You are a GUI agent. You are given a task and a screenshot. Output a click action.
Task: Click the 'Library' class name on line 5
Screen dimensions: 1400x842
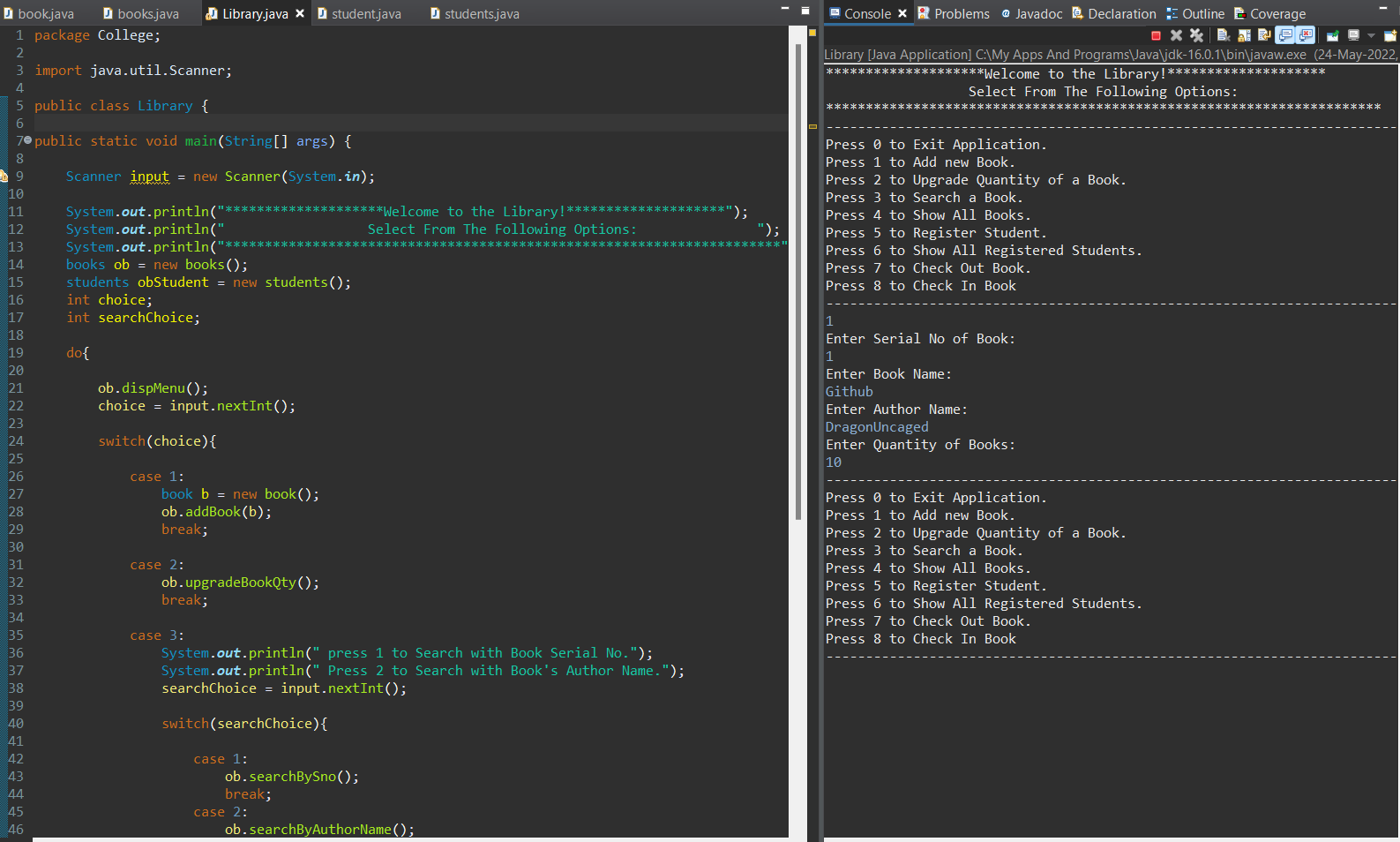point(165,106)
